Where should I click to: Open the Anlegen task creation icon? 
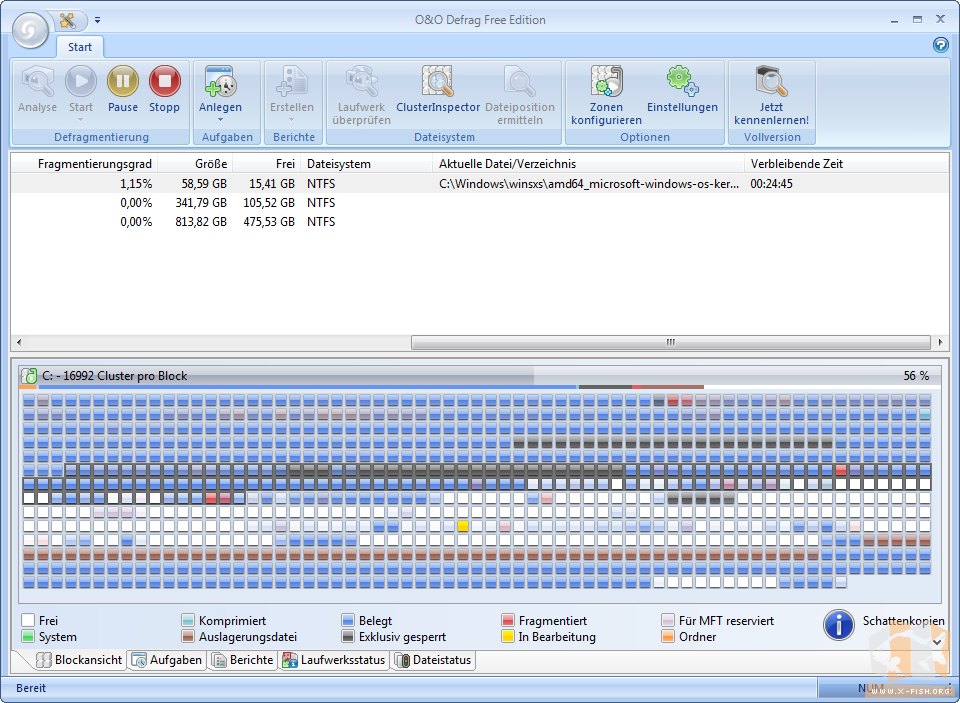(220, 81)
